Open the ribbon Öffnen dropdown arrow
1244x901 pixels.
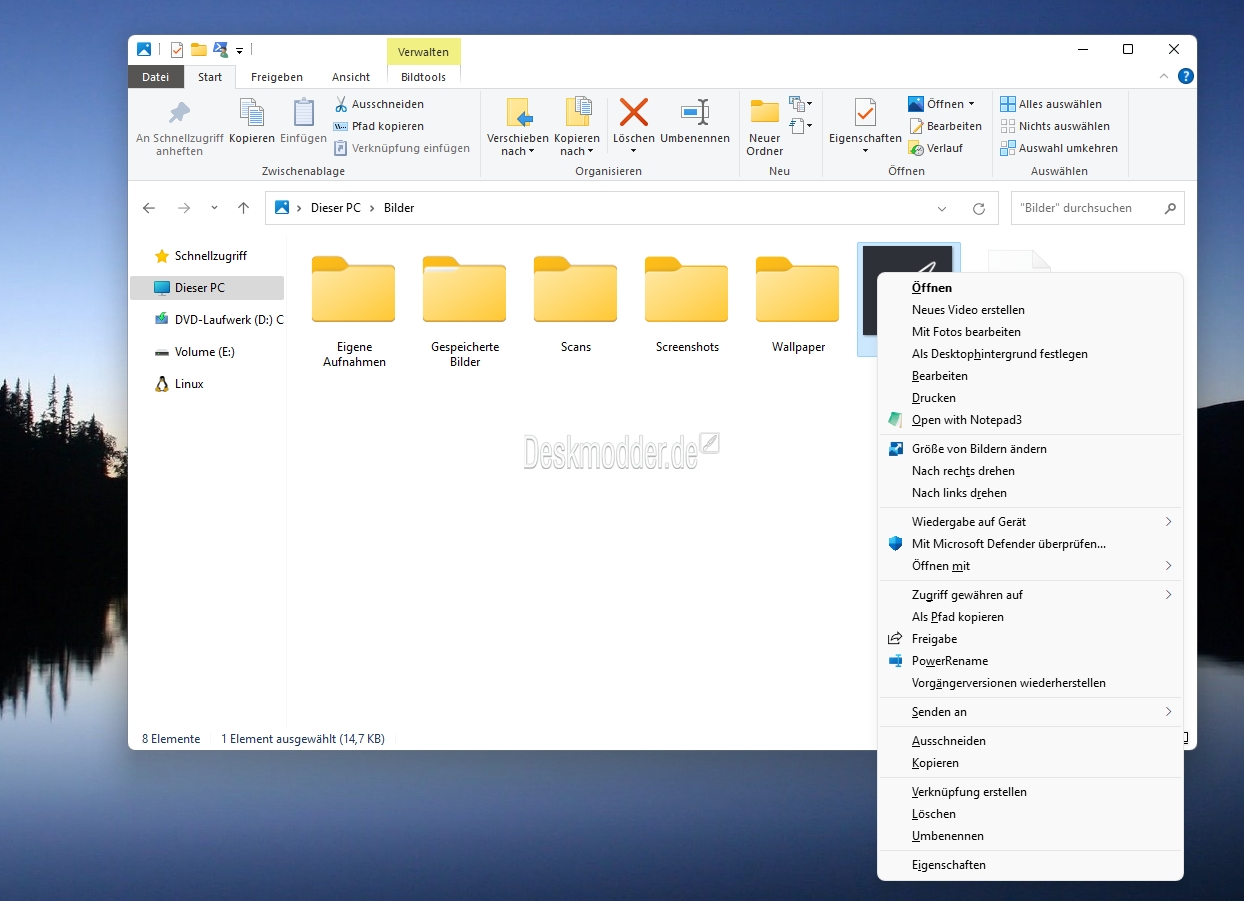pyautogui.click(x=971, y=104)
